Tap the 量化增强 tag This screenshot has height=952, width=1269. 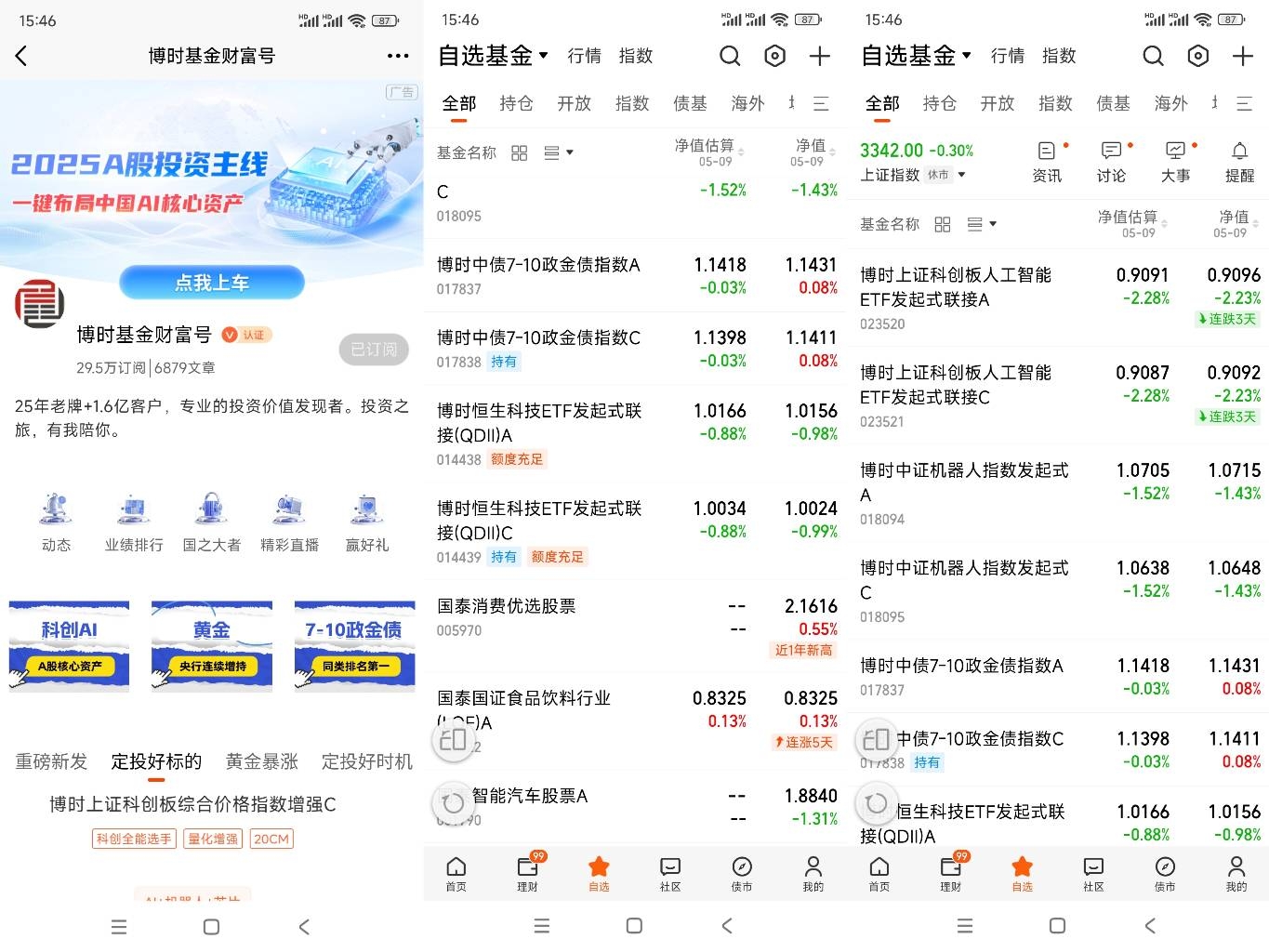tap(213, 839)
